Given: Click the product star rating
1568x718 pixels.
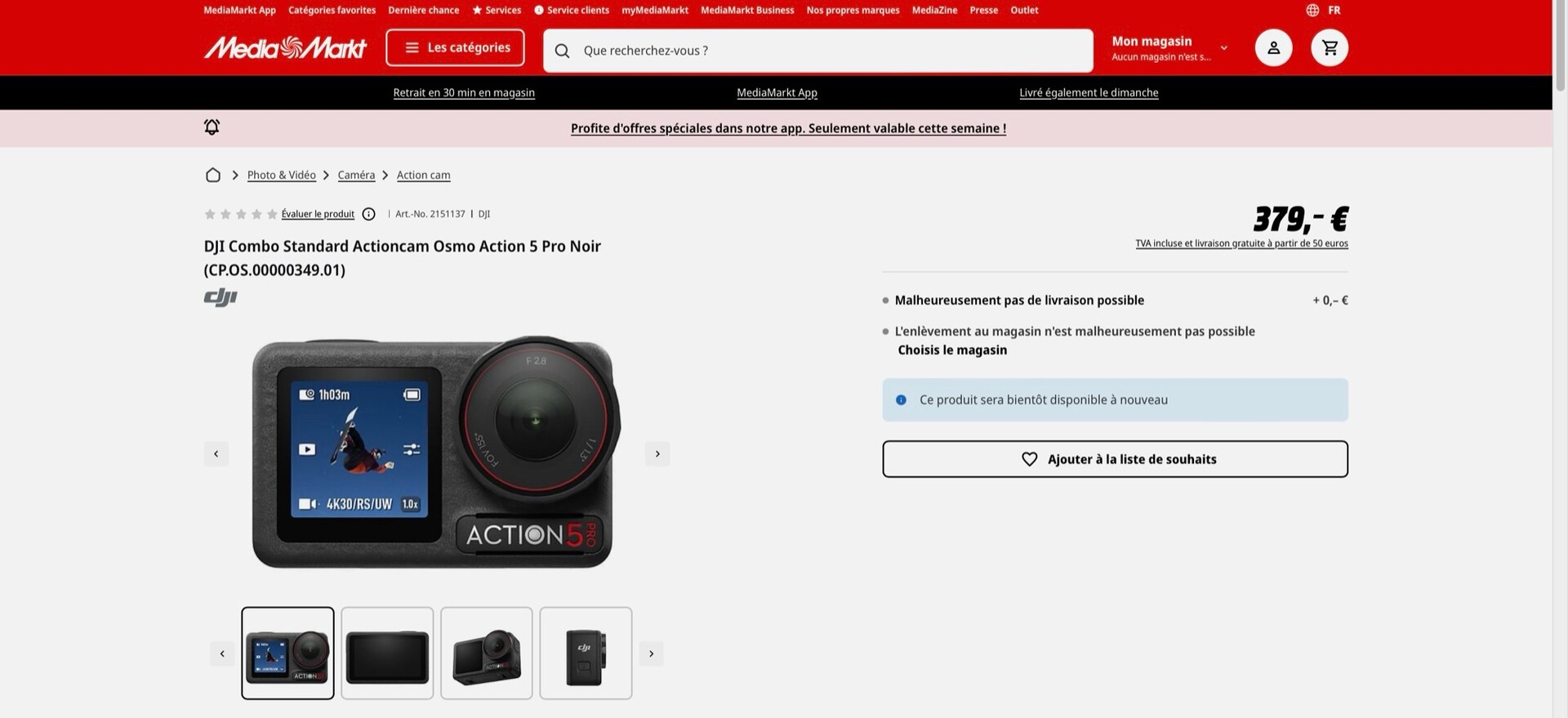Looking at the screenshot, I should [241, 214].
